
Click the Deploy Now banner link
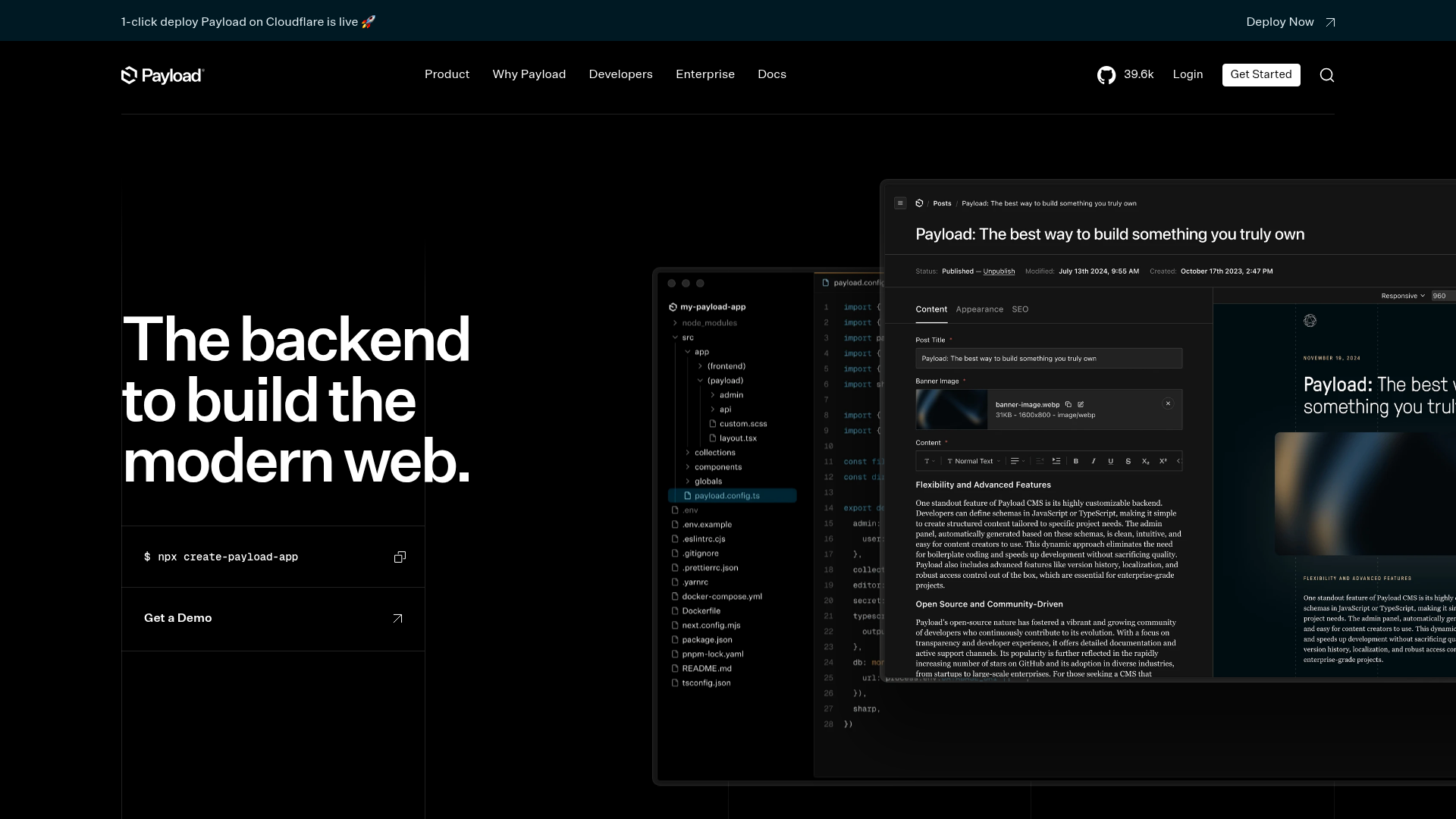point(1290,22)
